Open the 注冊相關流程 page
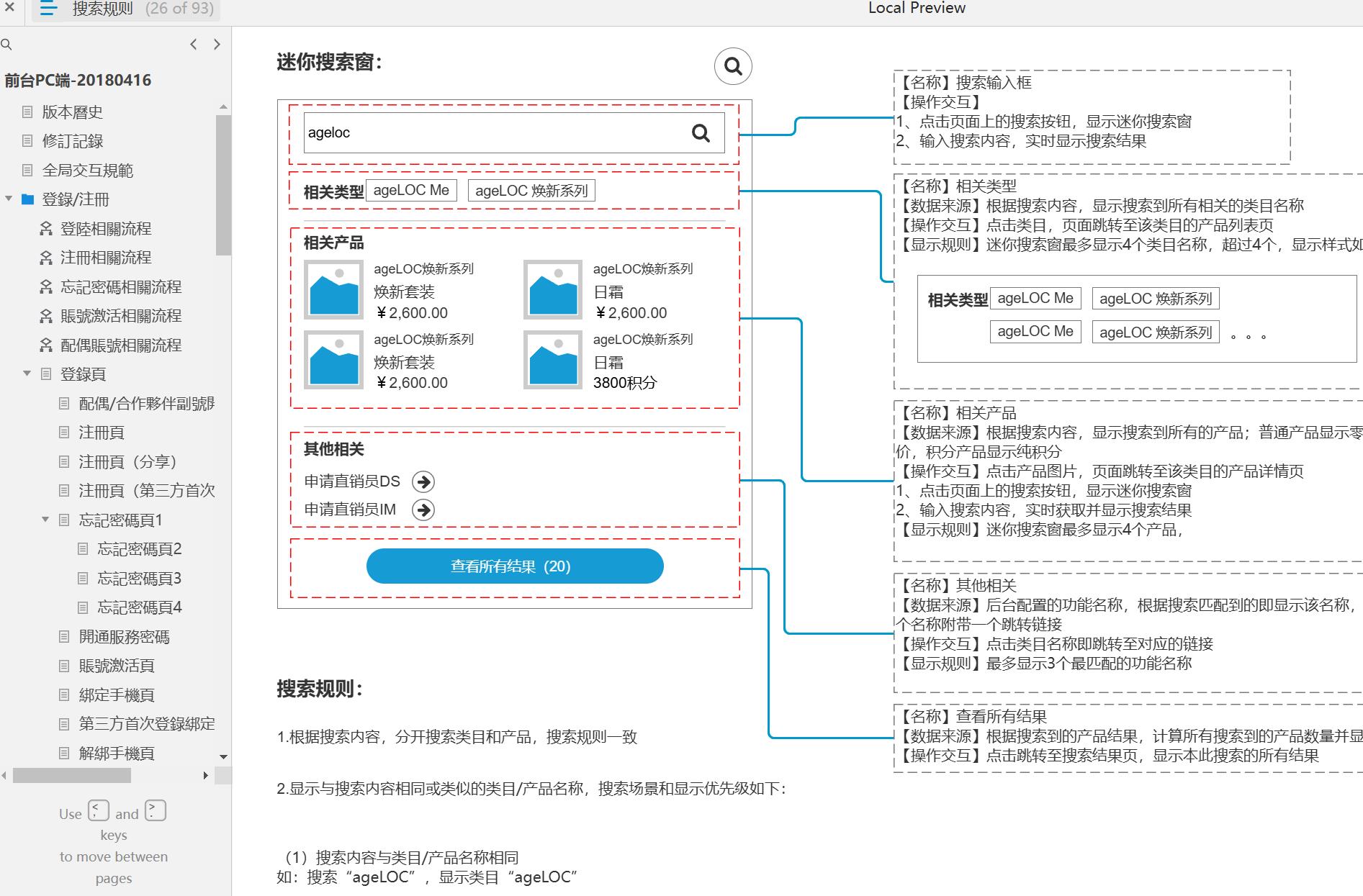This screenshot has height=896, width=1363. 105,258
